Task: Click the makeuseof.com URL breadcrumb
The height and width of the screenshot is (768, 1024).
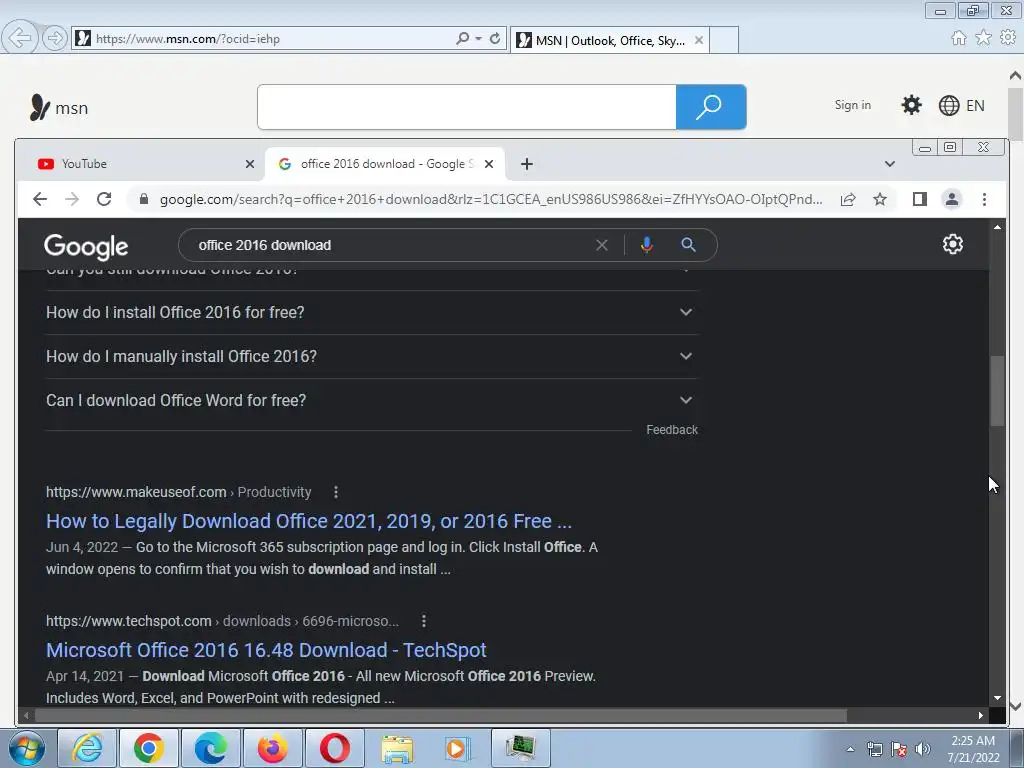Action: pyautogui.click(x=178, y=492)
